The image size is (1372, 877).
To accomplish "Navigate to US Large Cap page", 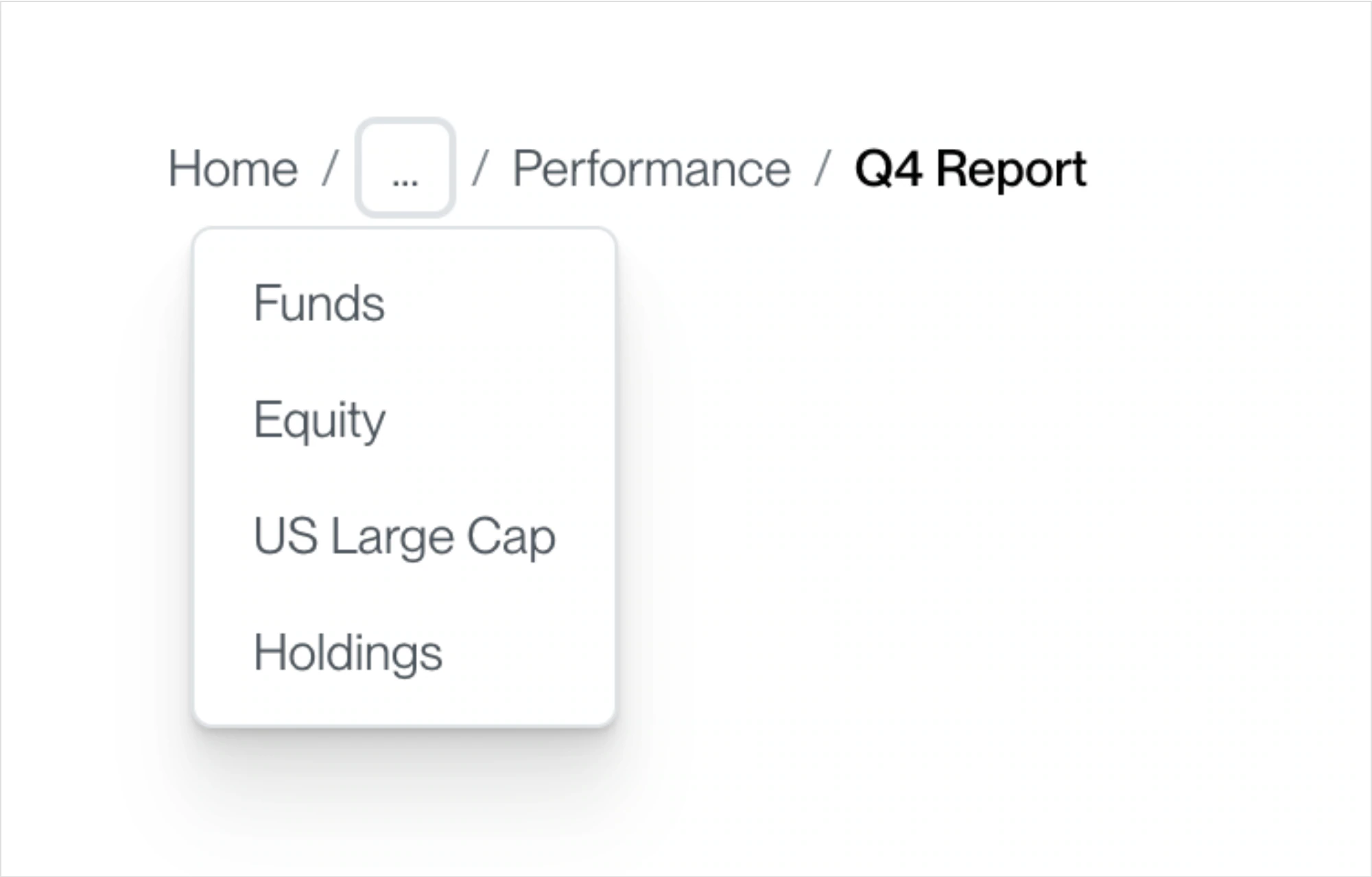I will (x=404, y=536).
